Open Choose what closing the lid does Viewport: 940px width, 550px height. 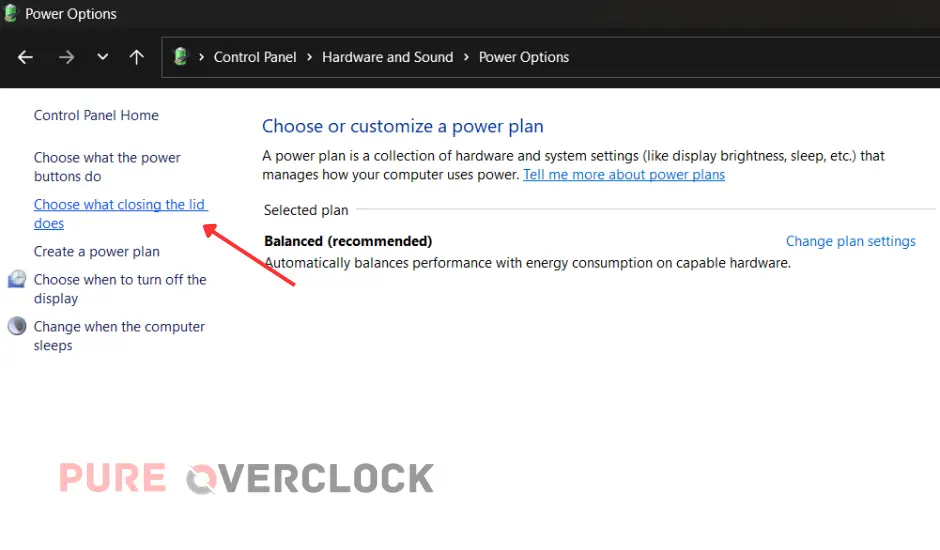[119, 214]
